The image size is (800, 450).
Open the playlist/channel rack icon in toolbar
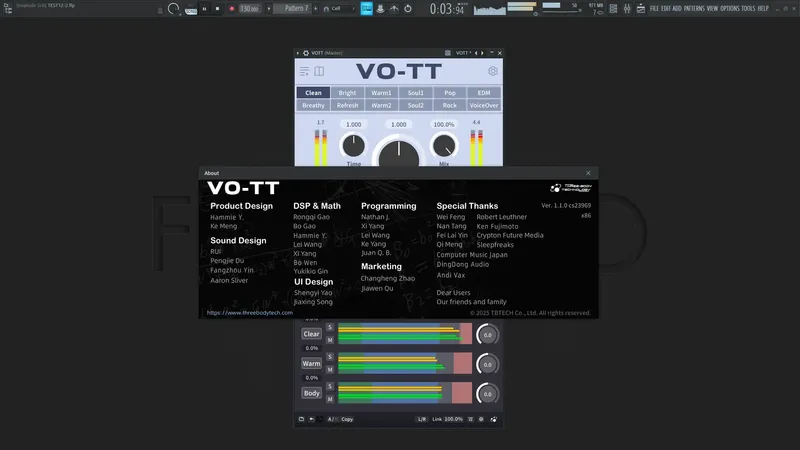point(613,9)
